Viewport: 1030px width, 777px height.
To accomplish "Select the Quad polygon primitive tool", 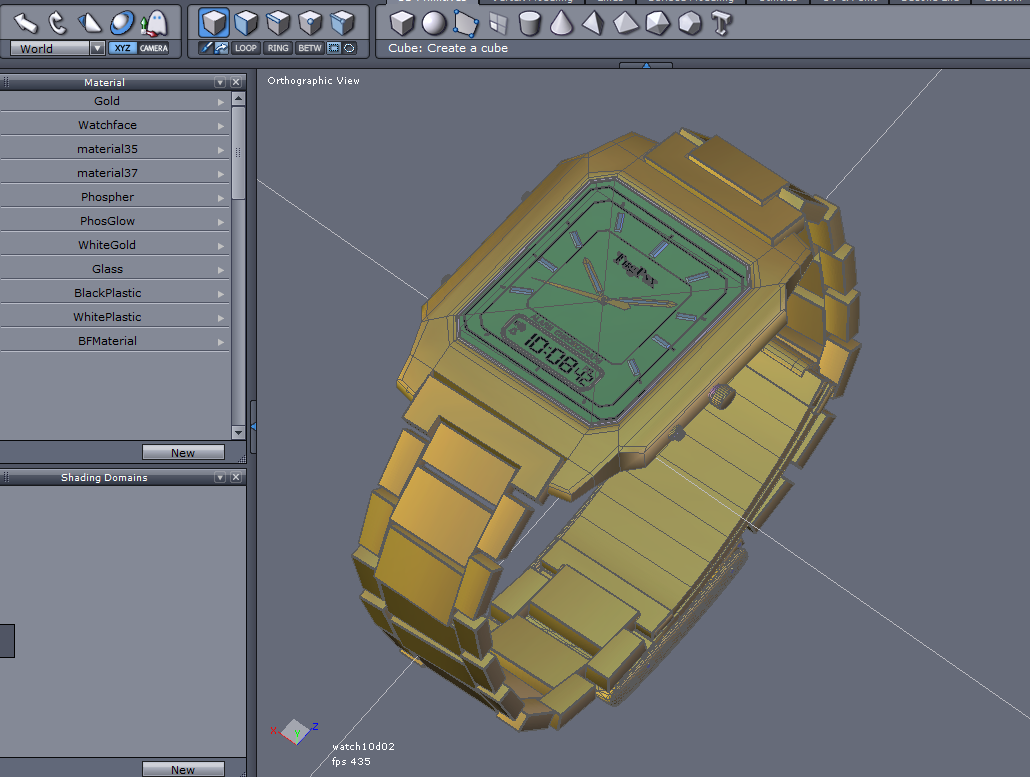I will (466, 24).
